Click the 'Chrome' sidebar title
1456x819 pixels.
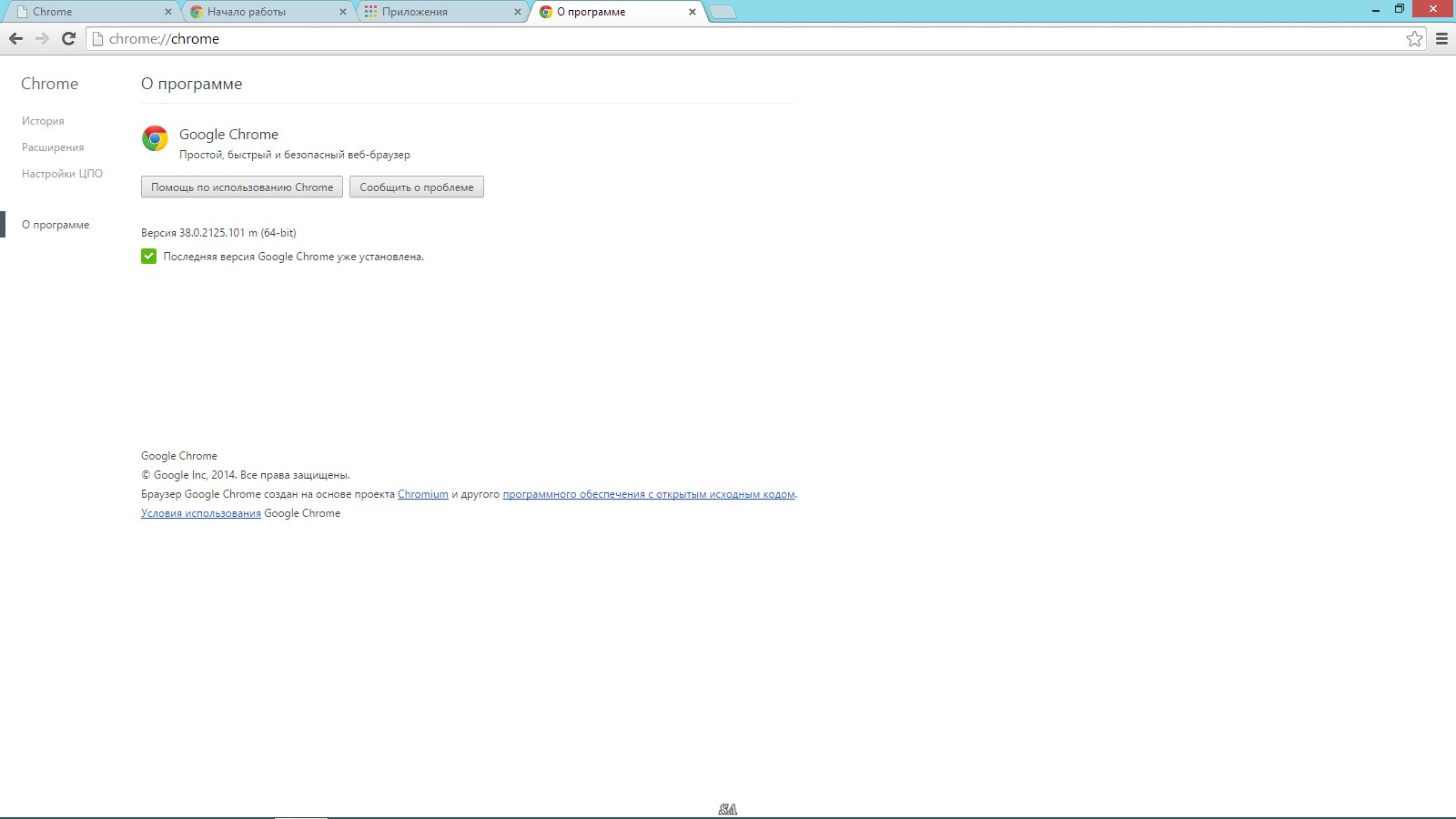click(50, 84)
